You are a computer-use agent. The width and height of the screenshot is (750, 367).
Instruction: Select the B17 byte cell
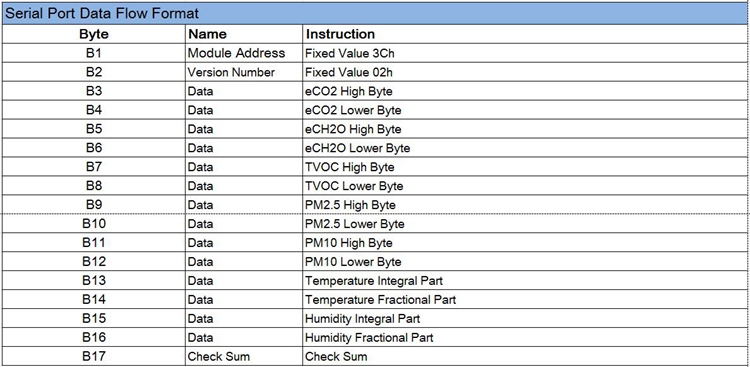(94, 356)
